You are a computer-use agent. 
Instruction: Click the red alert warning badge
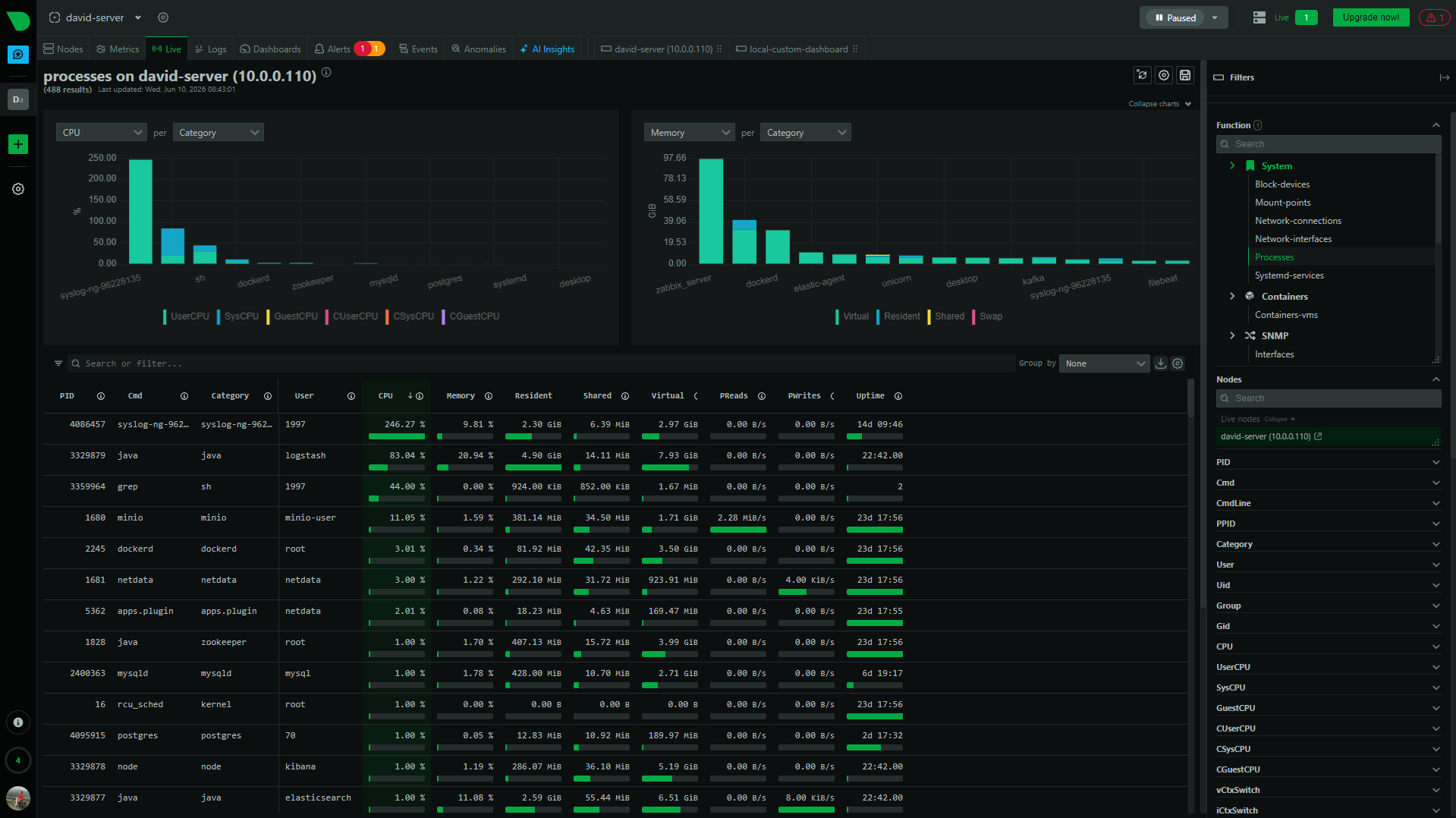point(1433,17)
